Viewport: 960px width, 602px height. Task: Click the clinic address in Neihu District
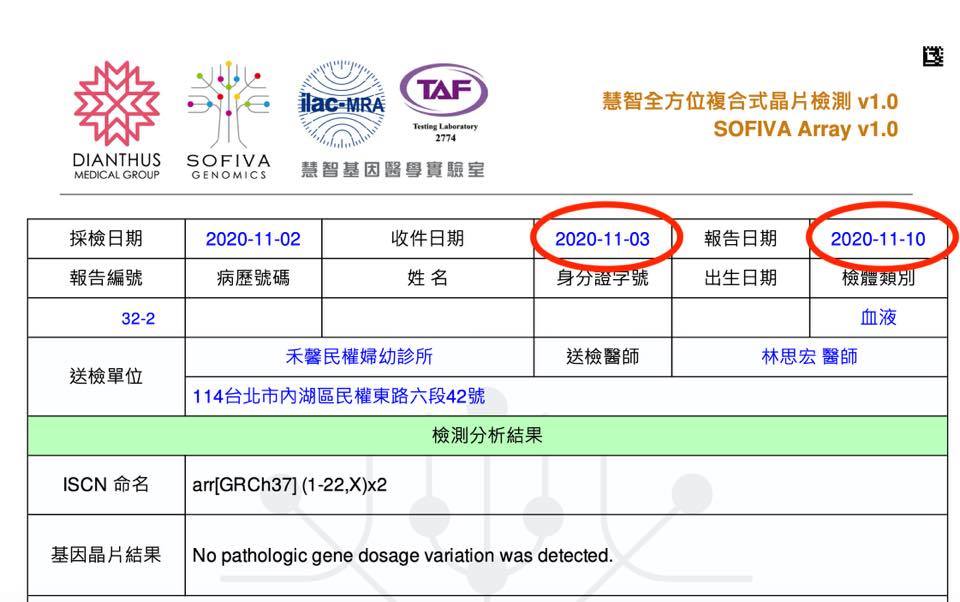[x=339, y=396]
